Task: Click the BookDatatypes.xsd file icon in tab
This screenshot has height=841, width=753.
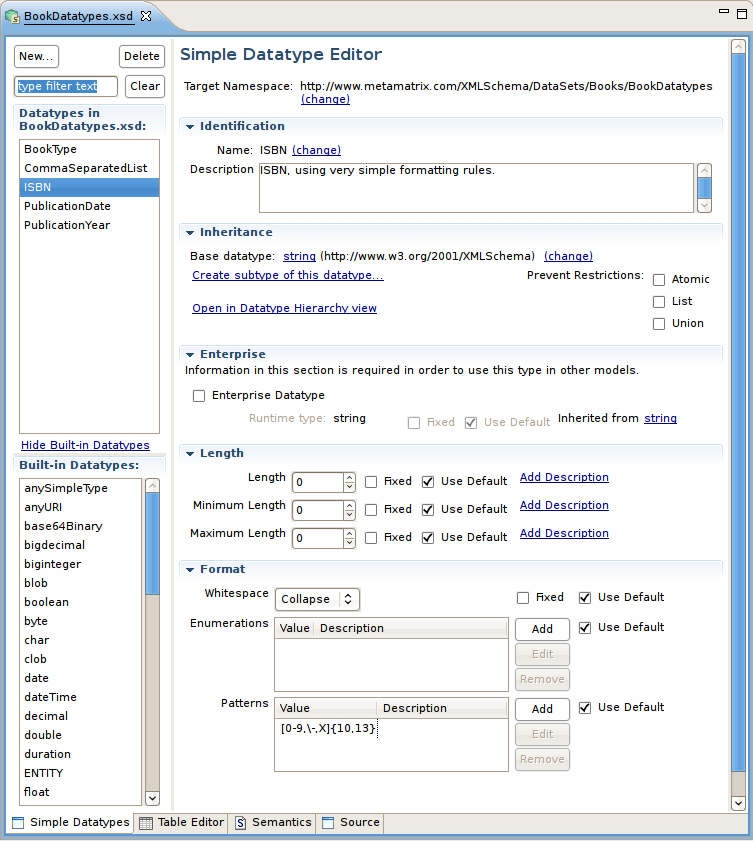Action: (12, 17)
